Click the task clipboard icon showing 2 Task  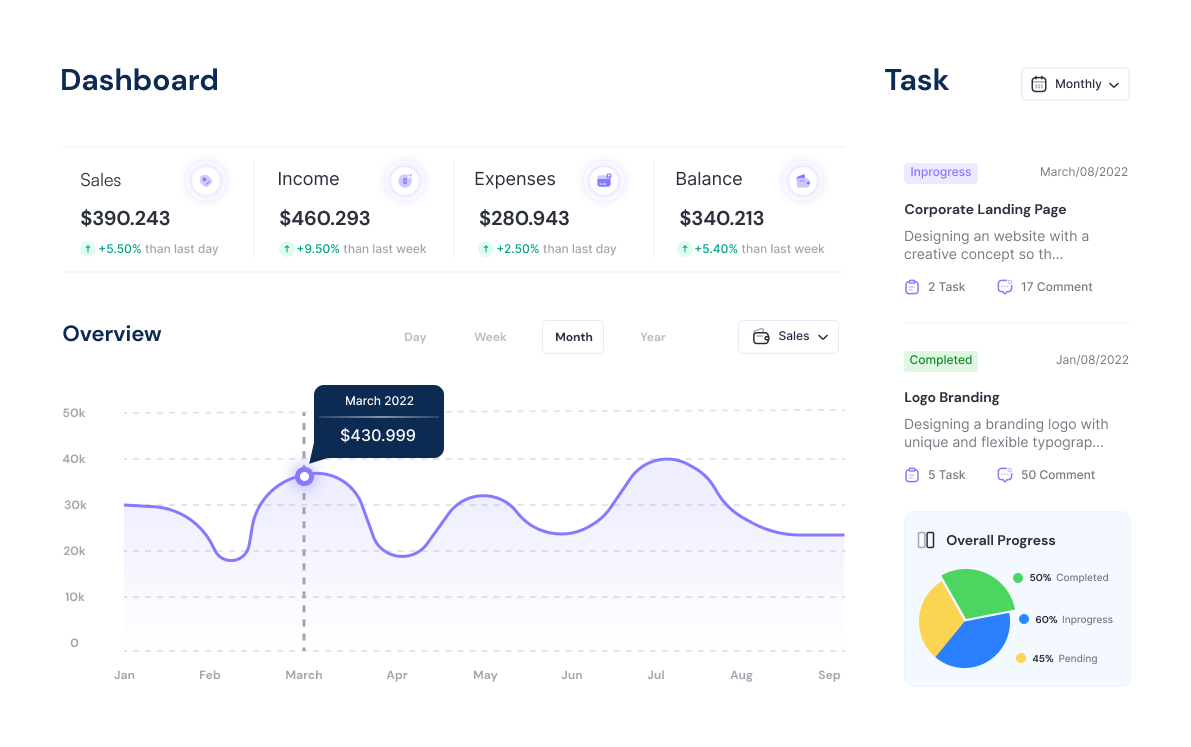(x=911, y=286)
